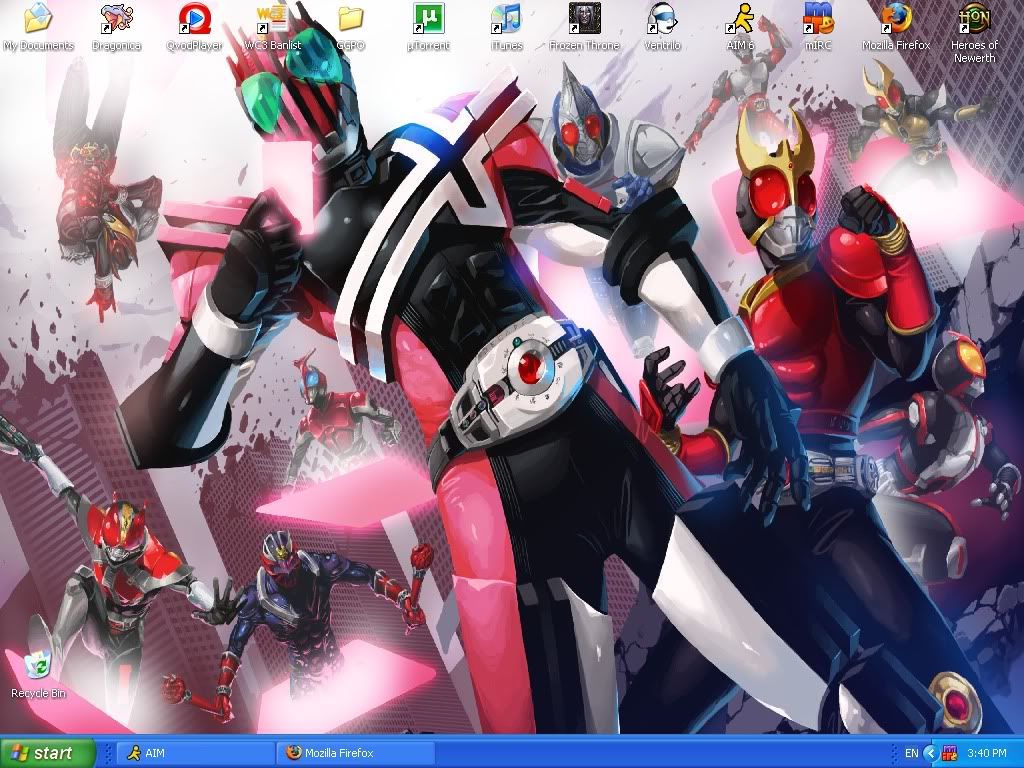The image size is (1024, 768).
Task: Select the Recycle Bin icon
Action: pos(39,675)
